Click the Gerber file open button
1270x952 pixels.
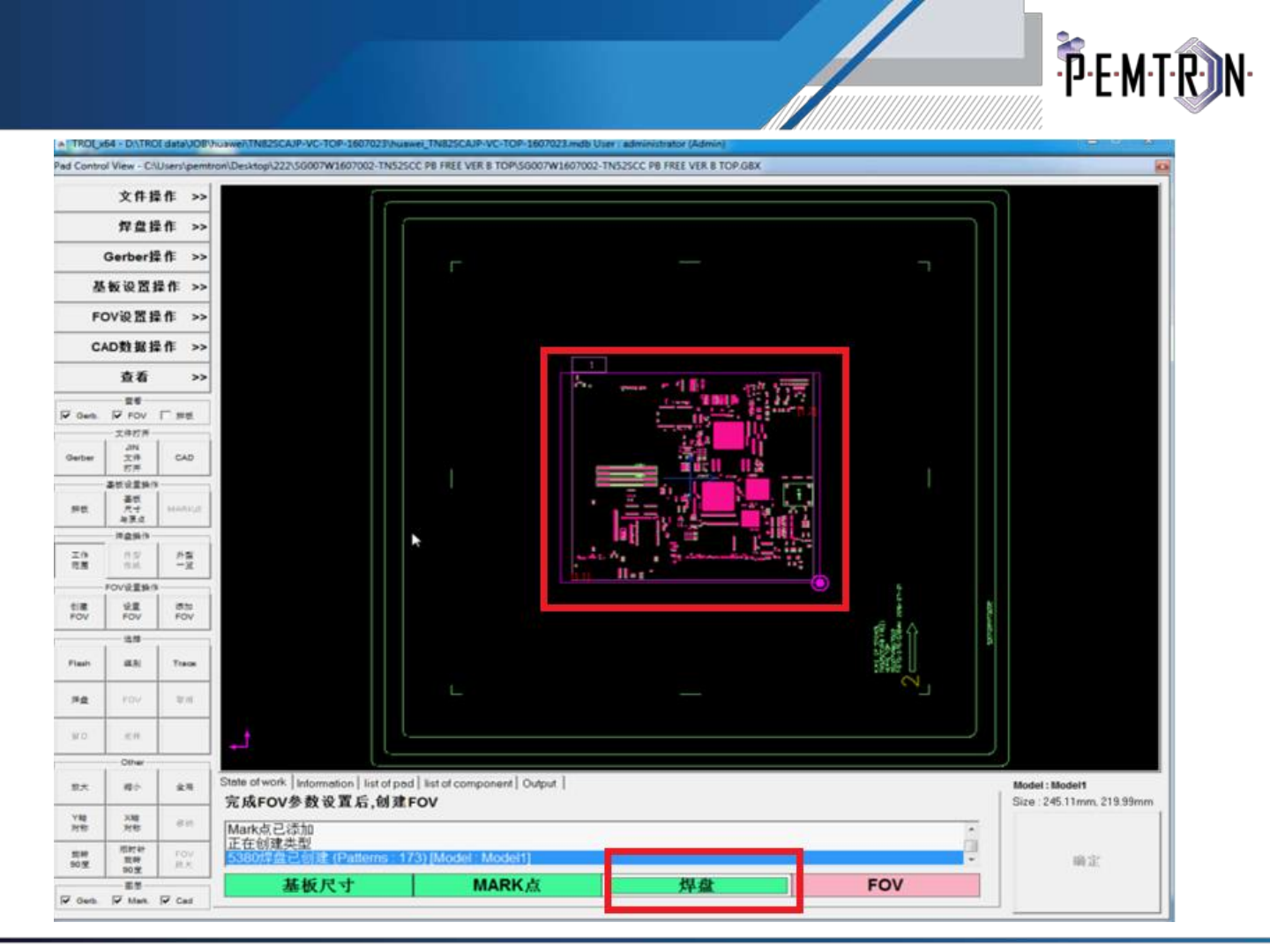[x=79, y=457]
